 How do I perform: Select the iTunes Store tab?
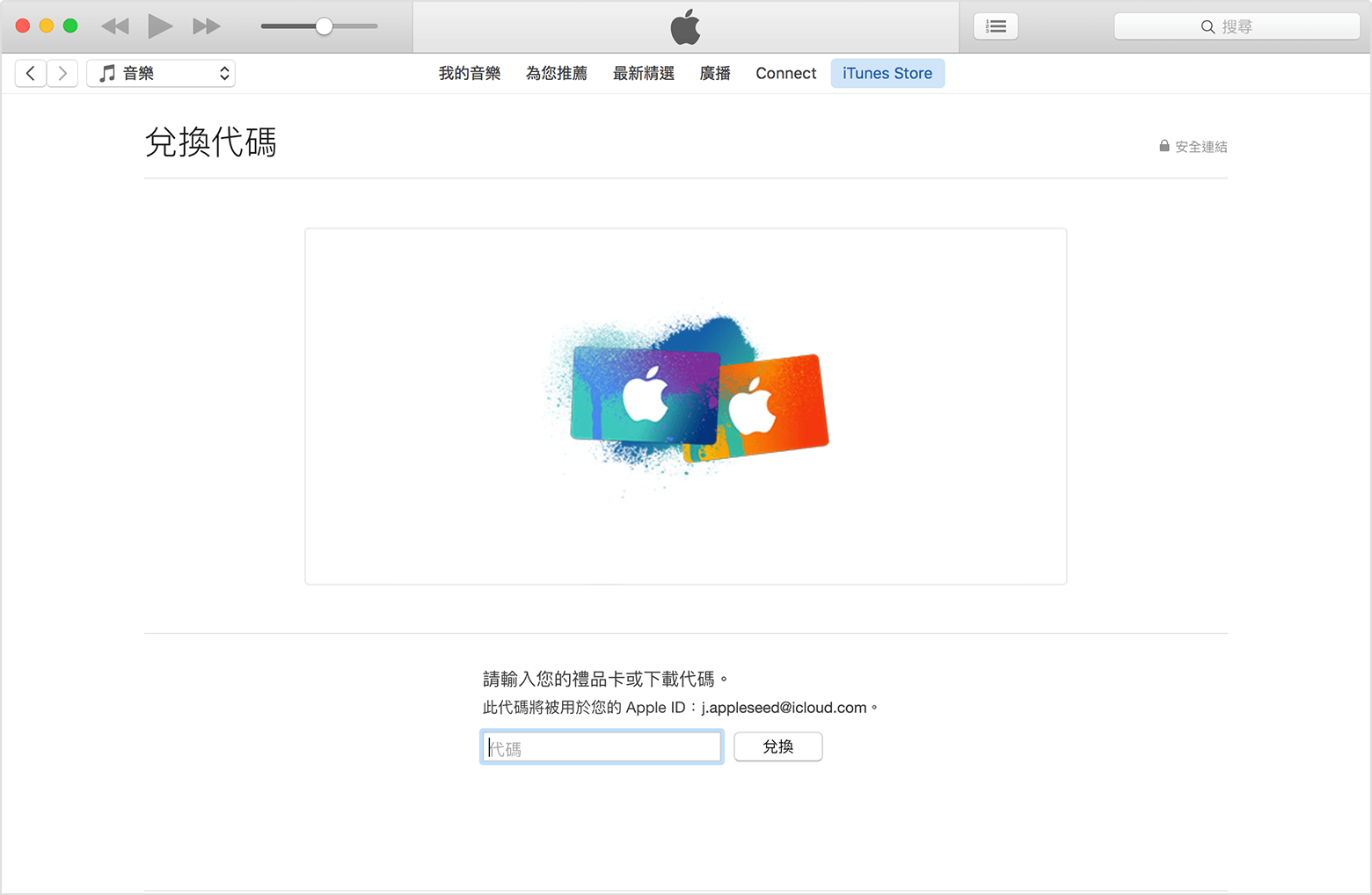pos(887,73)
